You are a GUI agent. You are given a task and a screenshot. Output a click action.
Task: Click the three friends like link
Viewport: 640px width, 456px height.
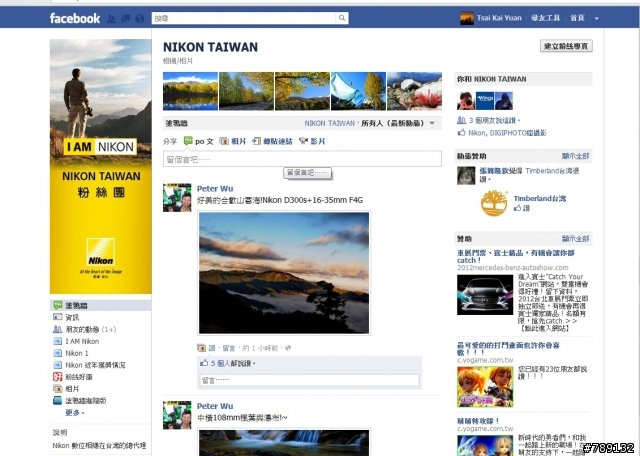[x=494, y=120]
